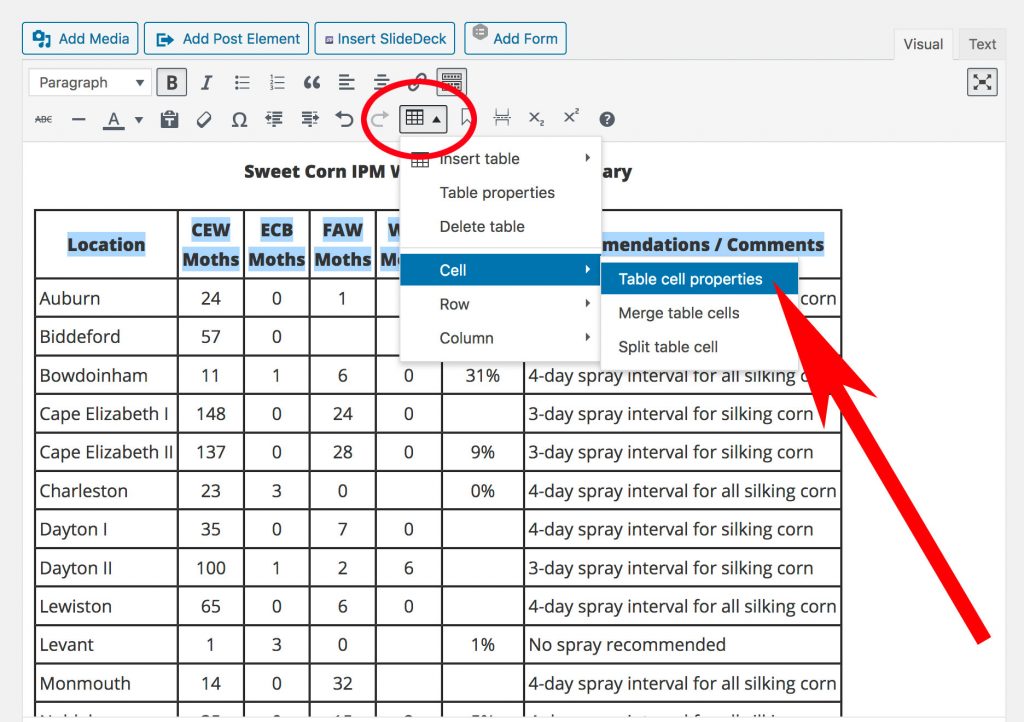Apply text color using the A swatch
Image resolution: width=1024 pixels, height=722 pixels.
(x=114, y=119)
